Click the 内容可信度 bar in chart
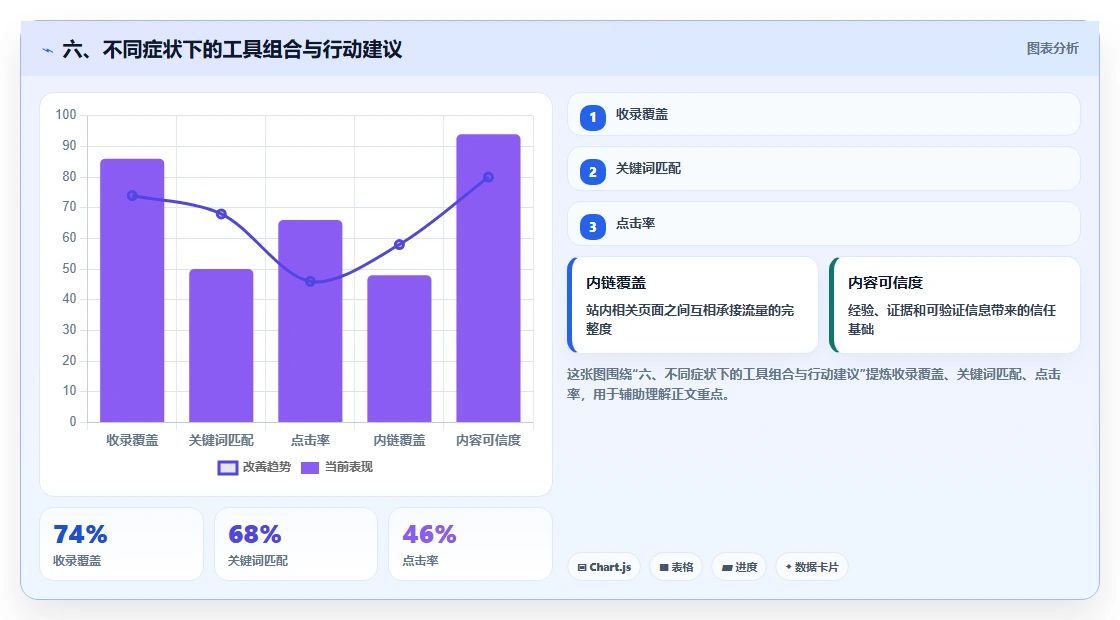 489,279
